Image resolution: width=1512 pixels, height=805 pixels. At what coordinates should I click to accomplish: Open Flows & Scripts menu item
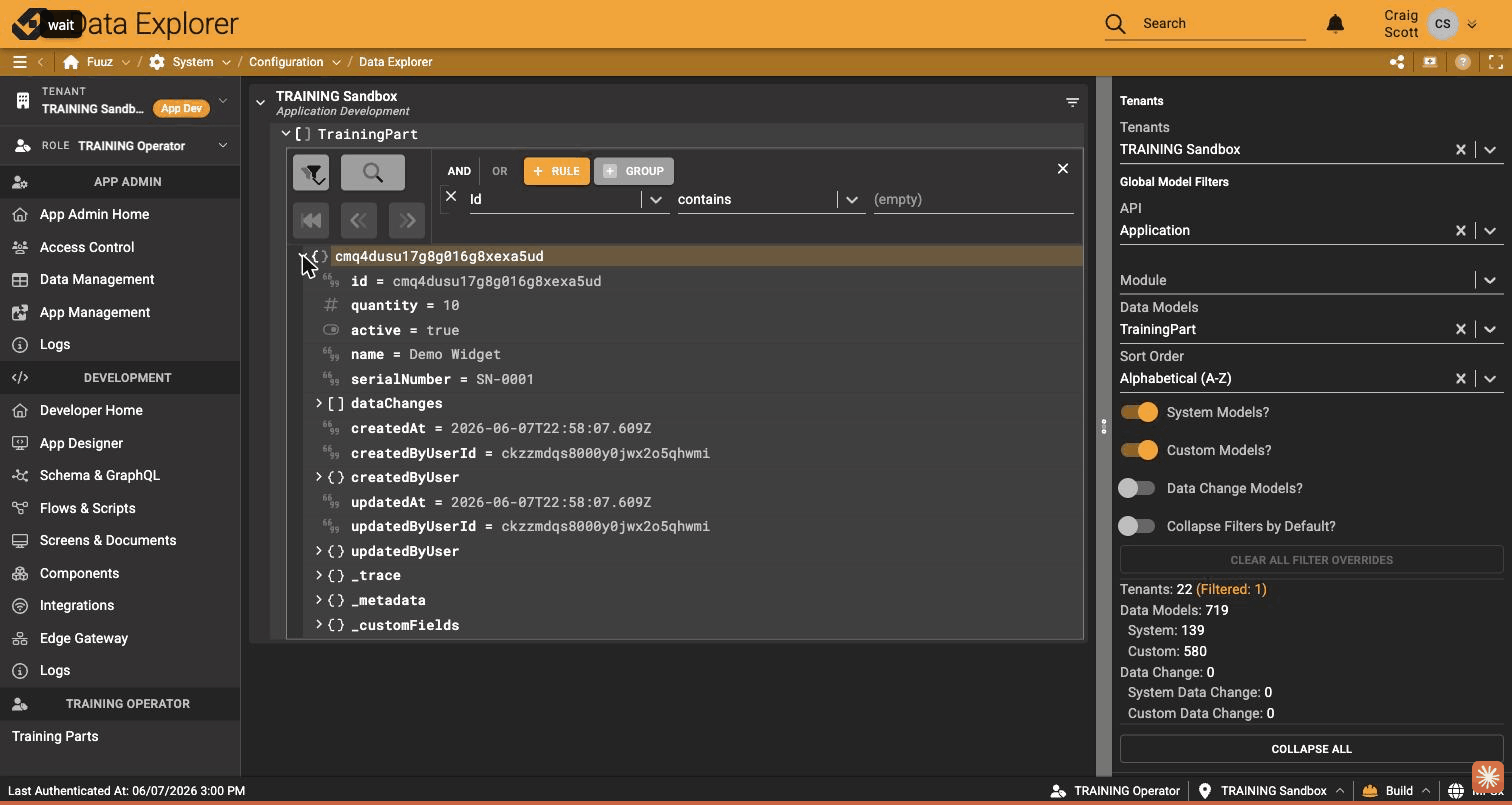coord(88,508)
